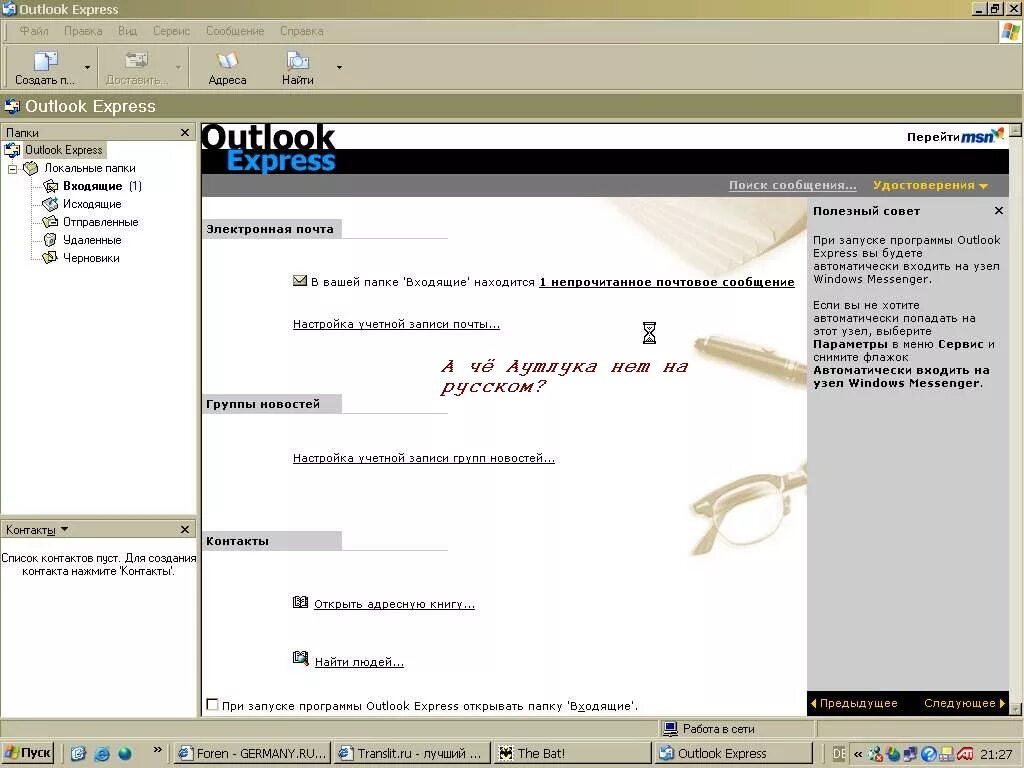Open the Вид menu
The height and width of the screenshot is (768, 1024).
127,31
